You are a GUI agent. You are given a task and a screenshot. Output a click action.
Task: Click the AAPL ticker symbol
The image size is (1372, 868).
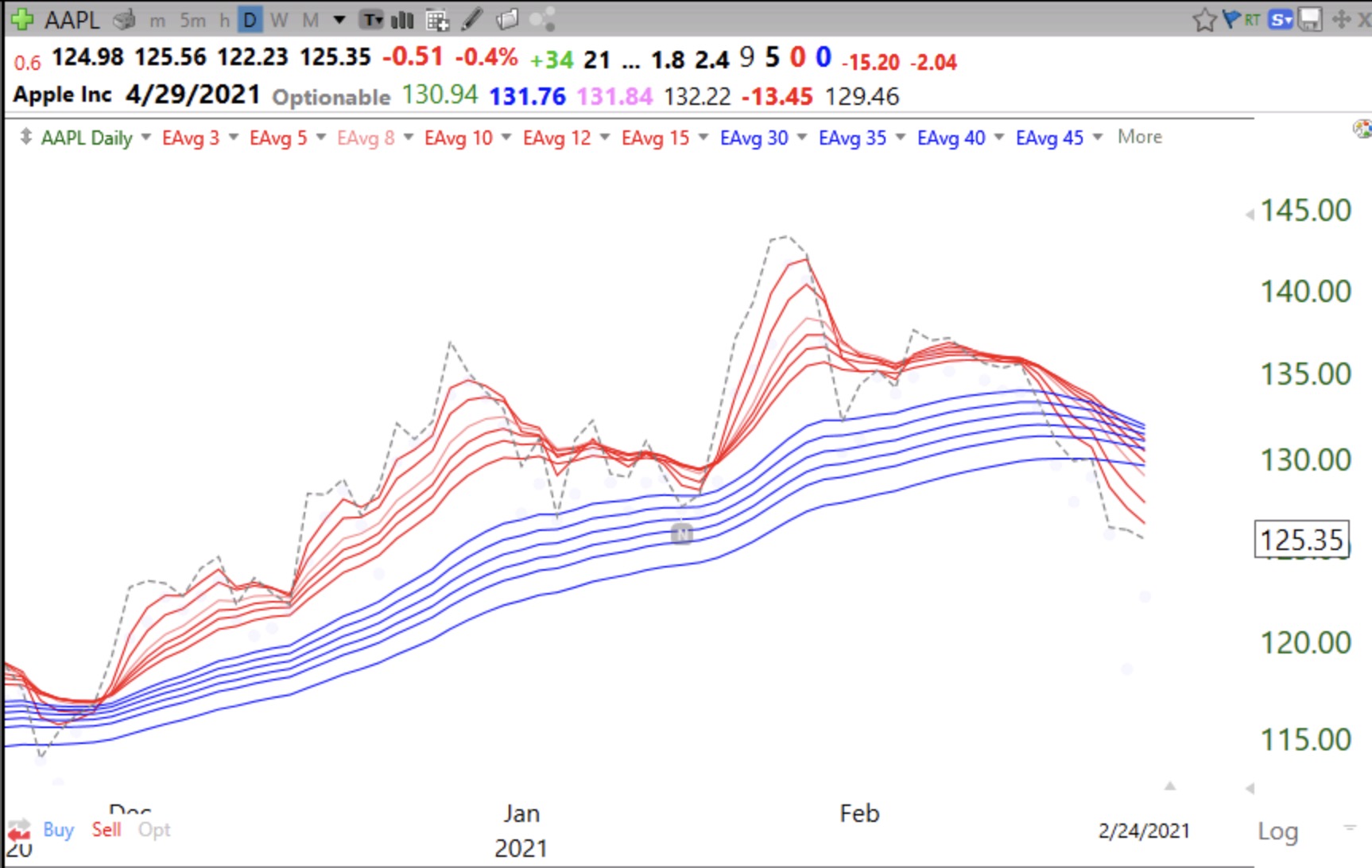(x=72, y=20)
